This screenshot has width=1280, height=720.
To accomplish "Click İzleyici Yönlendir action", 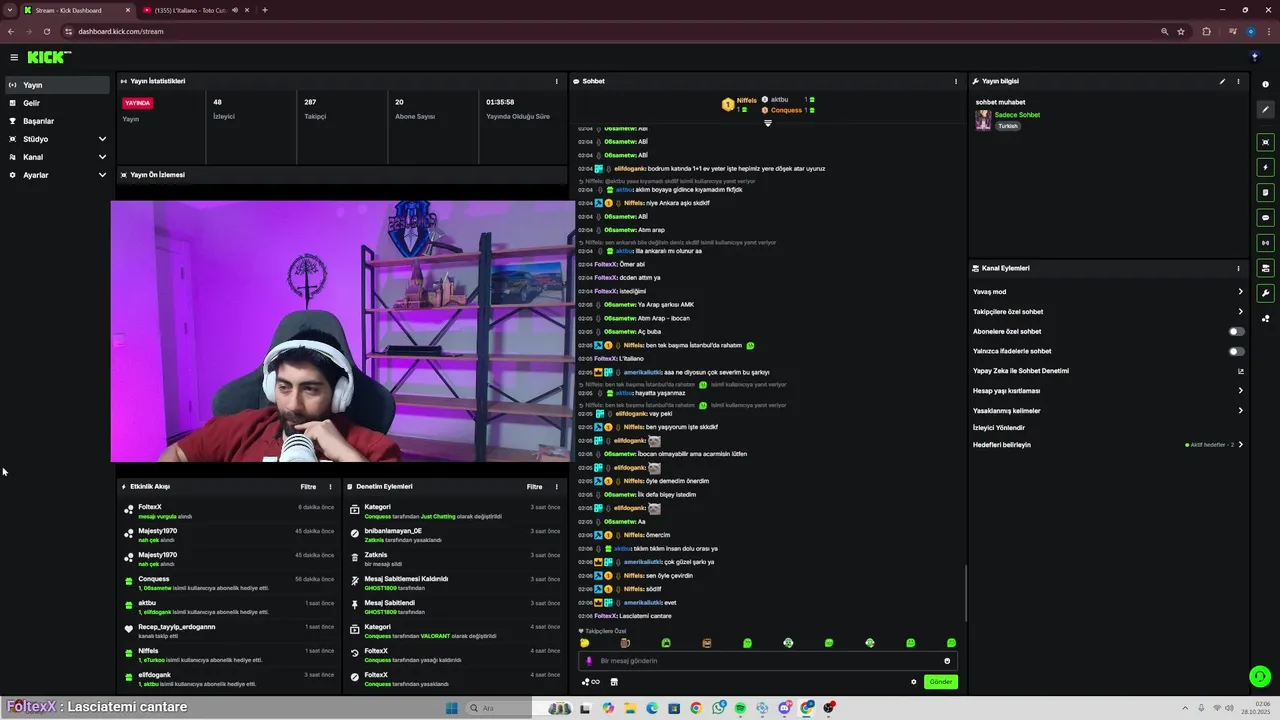I will tap(999, 428).
